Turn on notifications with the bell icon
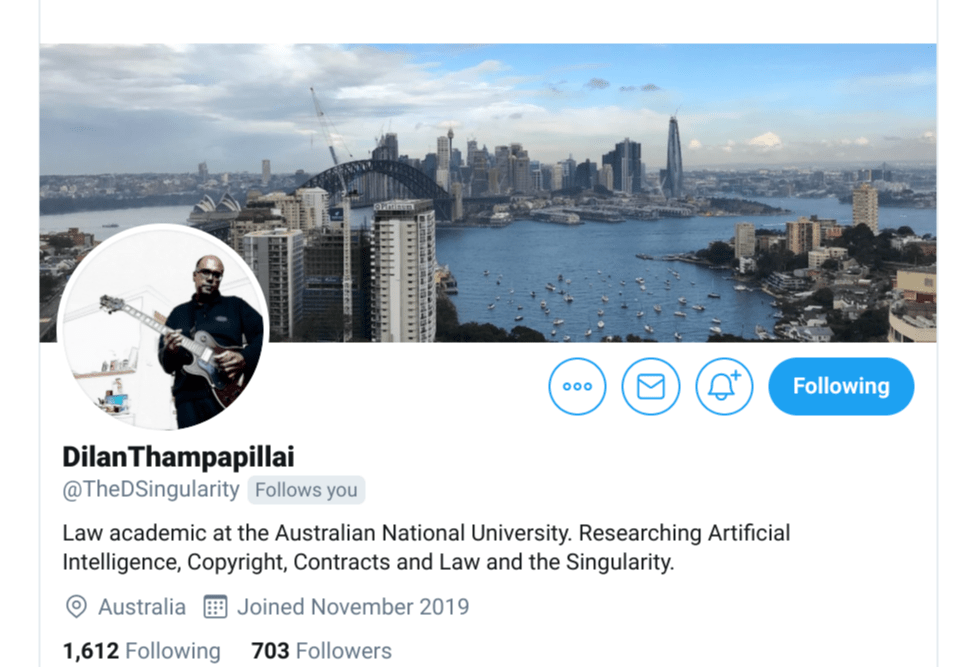Image resolution: width=976 pixels, height=667 pixels. pos(724,386)
